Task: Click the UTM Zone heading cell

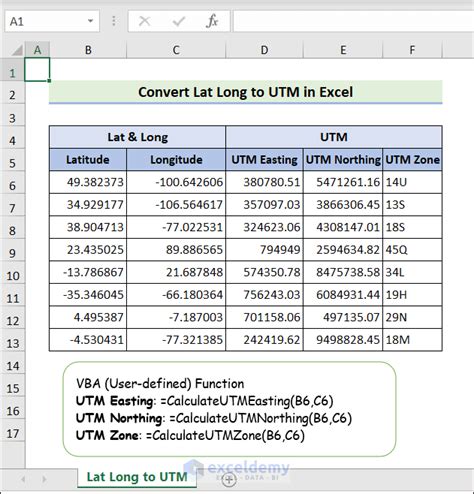Action: tap(412, 160)
